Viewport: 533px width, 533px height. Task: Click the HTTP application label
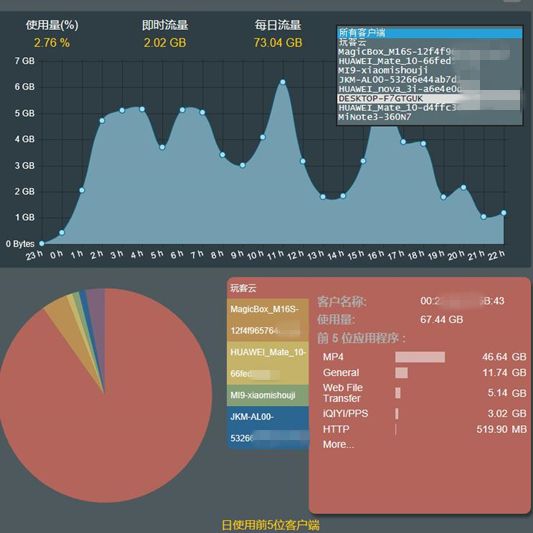336,429
